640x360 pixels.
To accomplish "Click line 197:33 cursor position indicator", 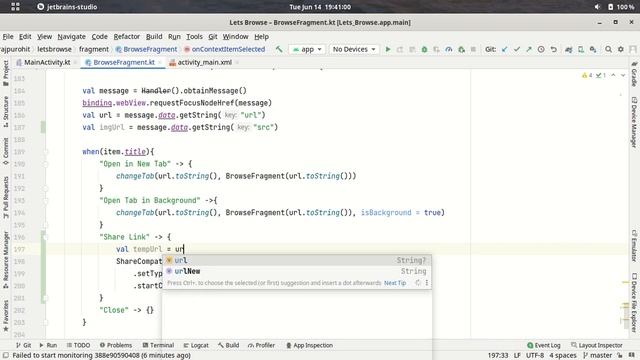I will 498,356.
